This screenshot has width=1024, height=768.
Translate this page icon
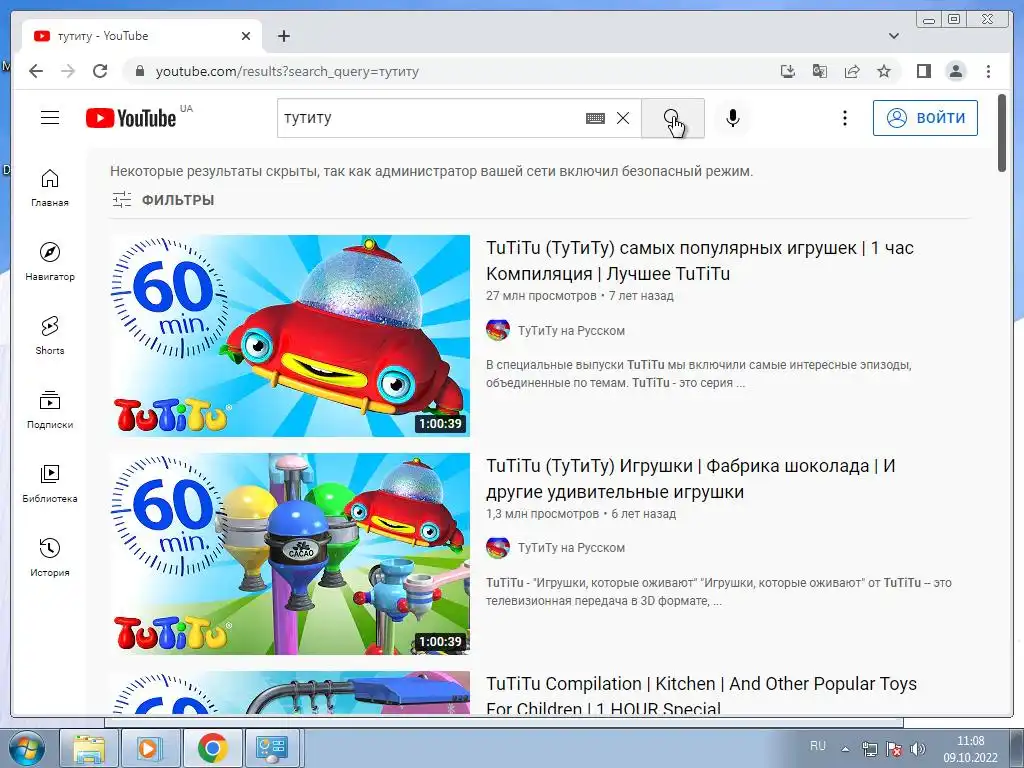820,71
